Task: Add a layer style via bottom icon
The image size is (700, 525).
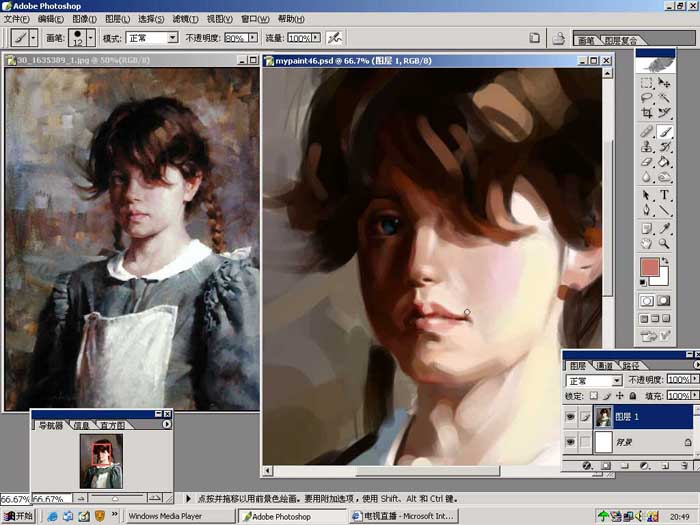Action: coord(587,466)
